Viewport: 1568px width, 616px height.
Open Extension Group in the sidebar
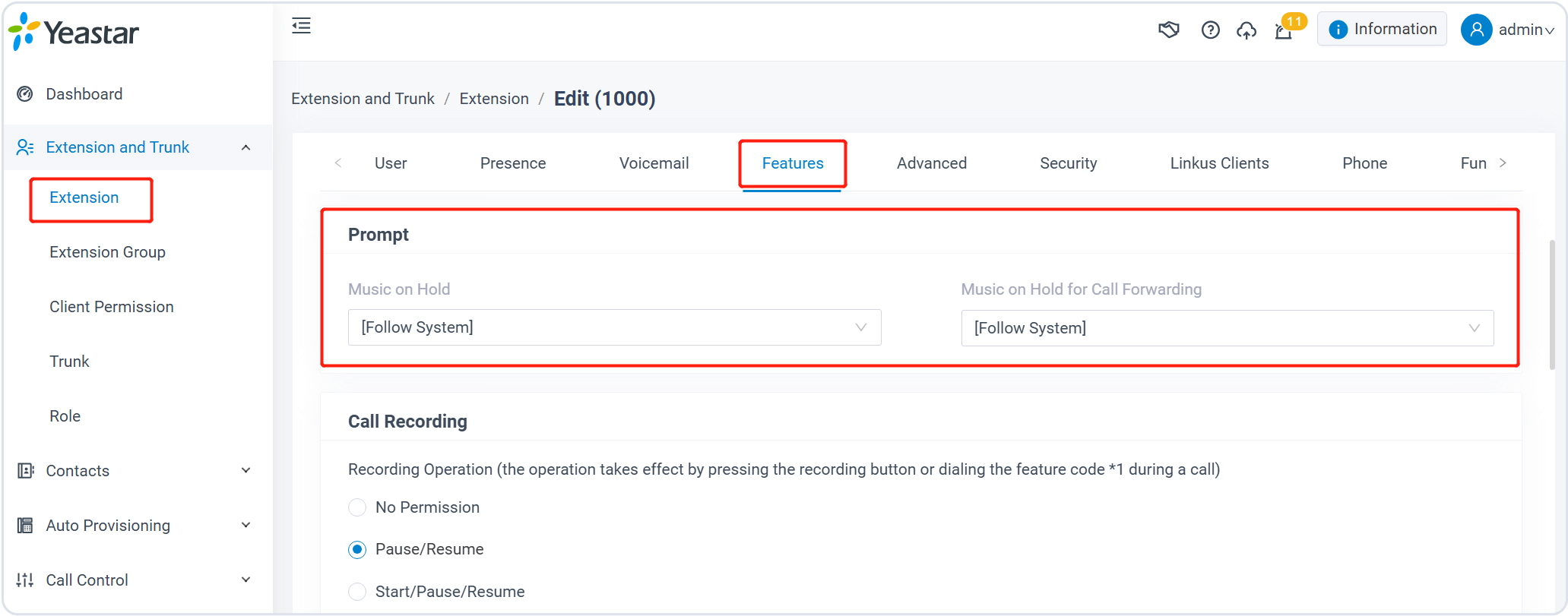pyautogui.click(x=107, y=252)
